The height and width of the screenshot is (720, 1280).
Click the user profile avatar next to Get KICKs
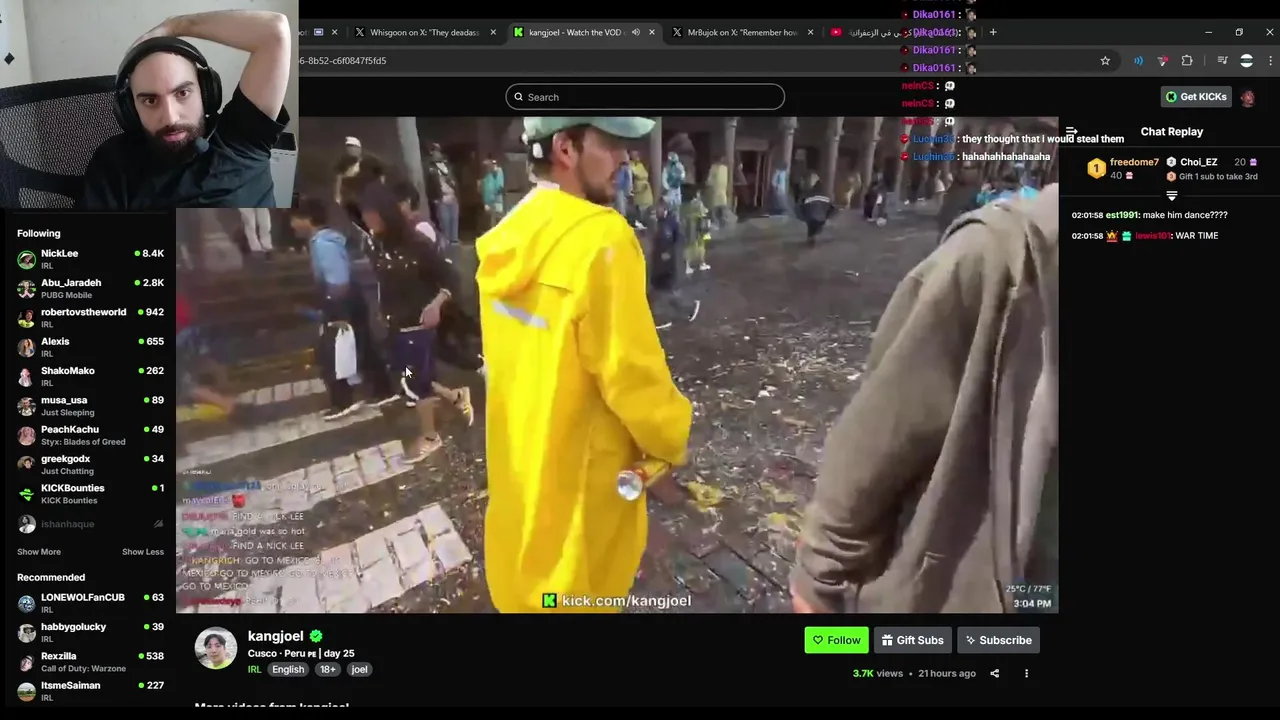coord(1247,97)
